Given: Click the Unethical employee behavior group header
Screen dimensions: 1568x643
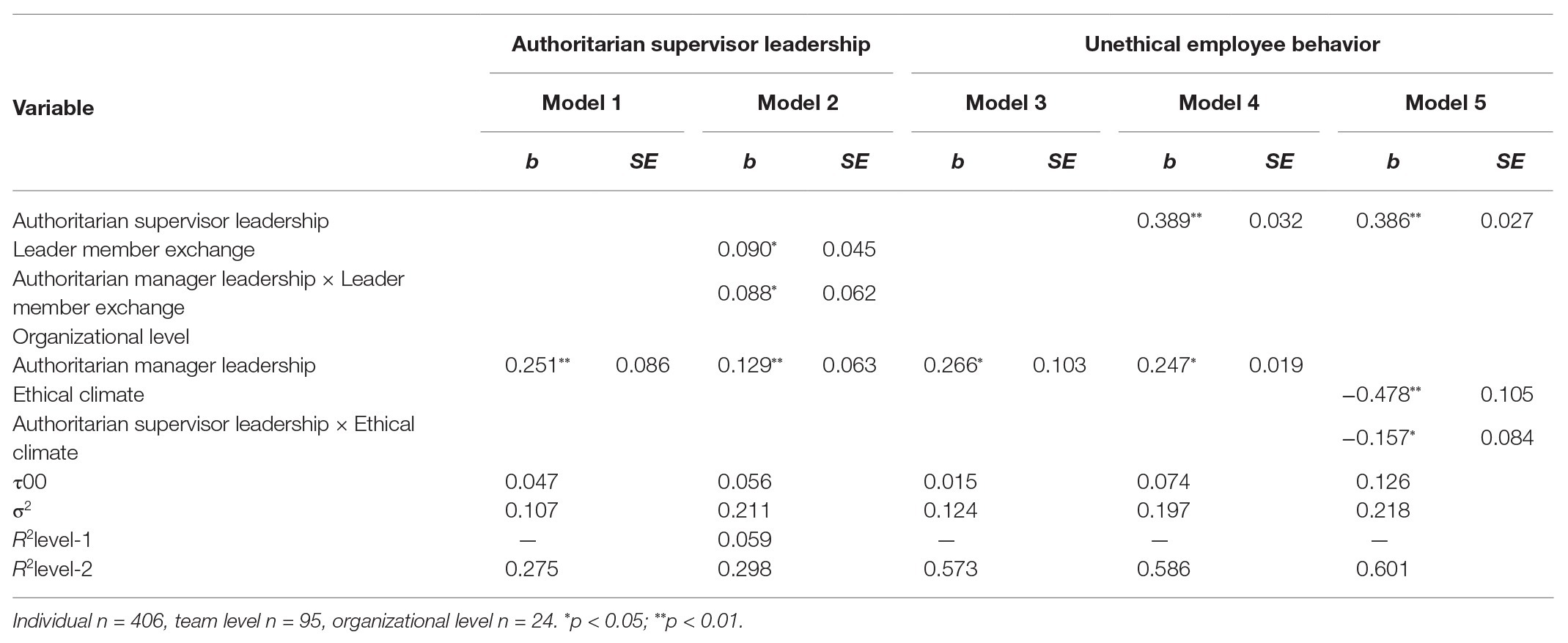Looking at the screenshot, I should (1232, 44).
